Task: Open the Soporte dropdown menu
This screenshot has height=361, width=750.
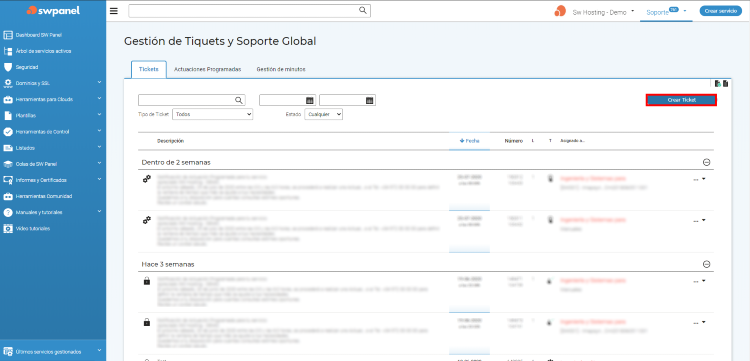Action: [x=667, y=12]
